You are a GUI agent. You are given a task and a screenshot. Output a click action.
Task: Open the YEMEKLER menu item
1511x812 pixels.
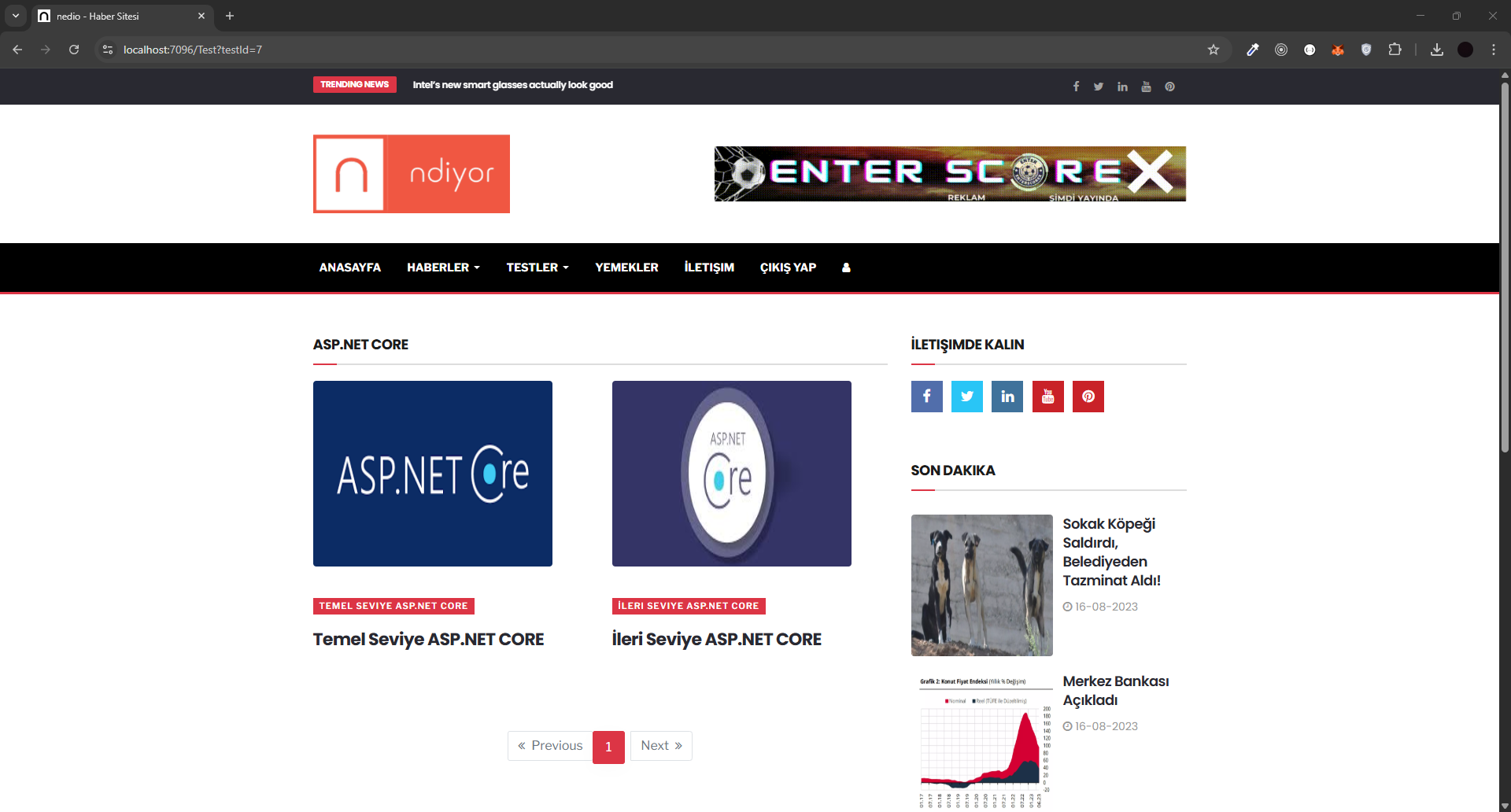tap(626, 268)
